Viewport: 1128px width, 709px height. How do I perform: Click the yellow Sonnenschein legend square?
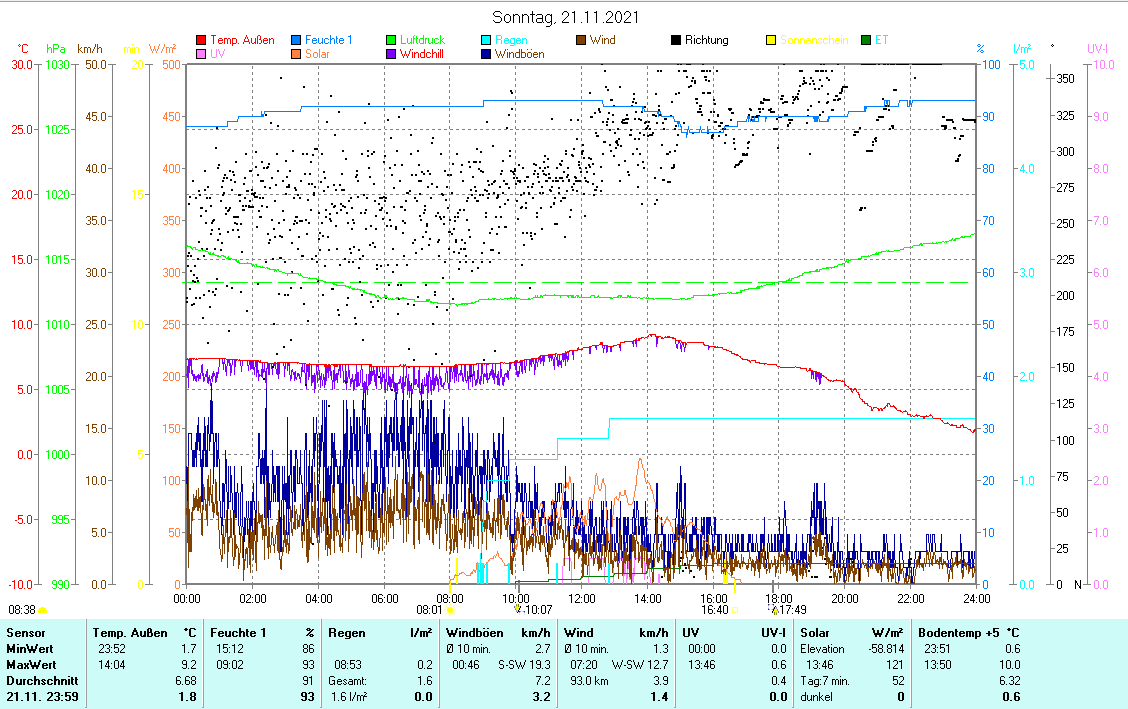click(x=771, y=41)
